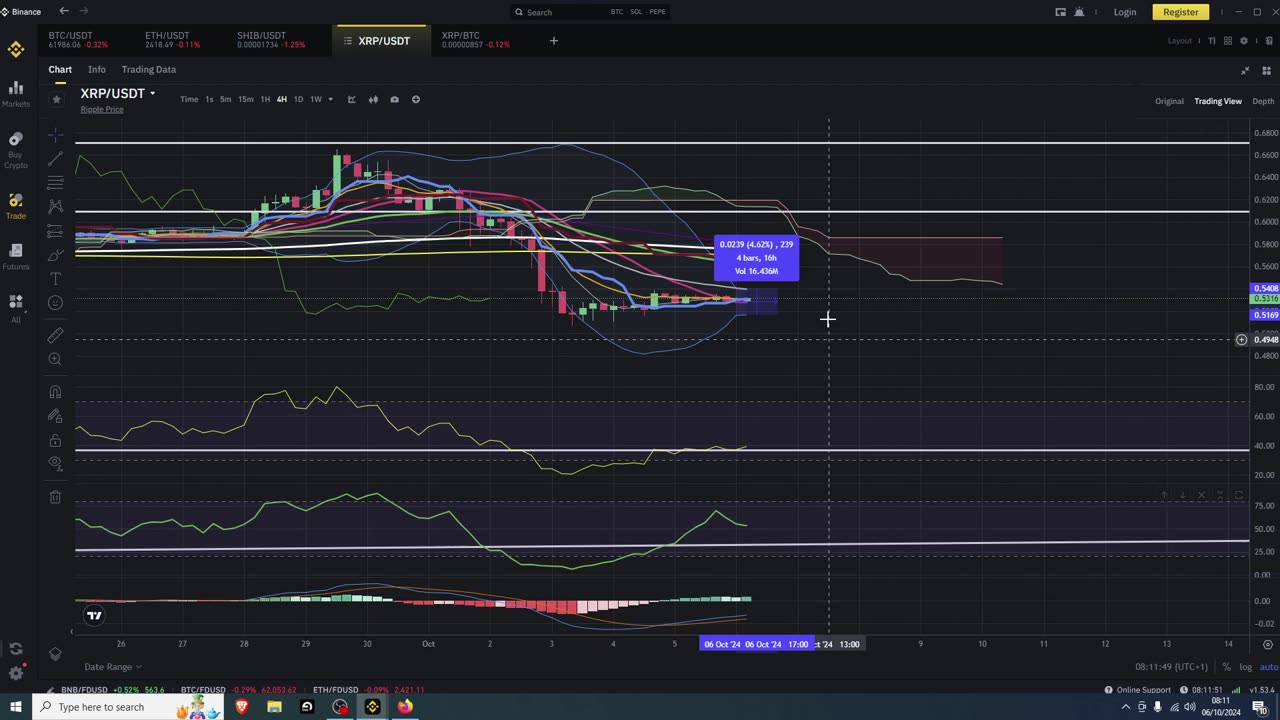Click the Search field in the title bar
The image size is (1280, 720).
point(589,12)
